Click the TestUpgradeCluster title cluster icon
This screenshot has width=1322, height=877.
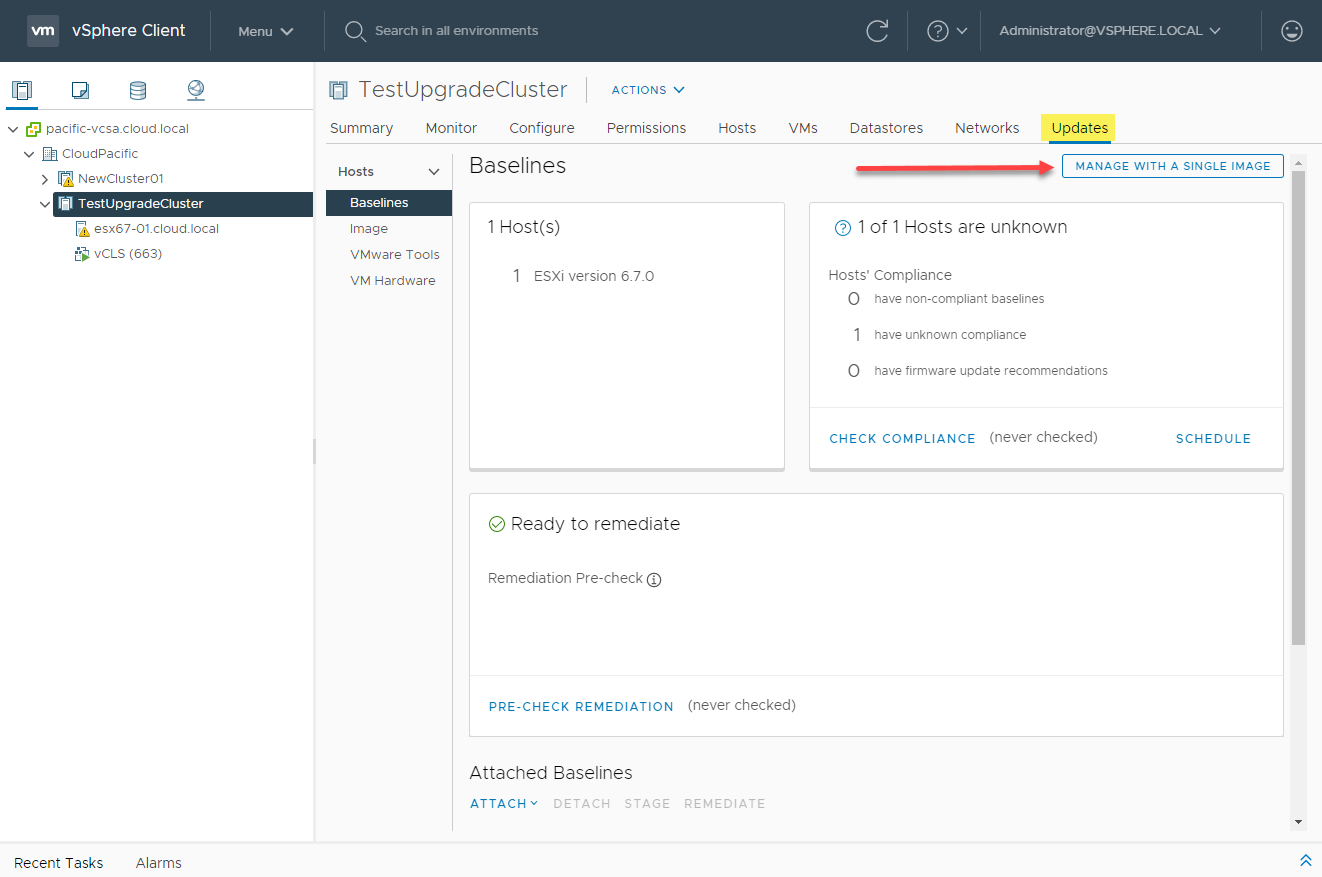pyautogui.click(x=339, y=90)
